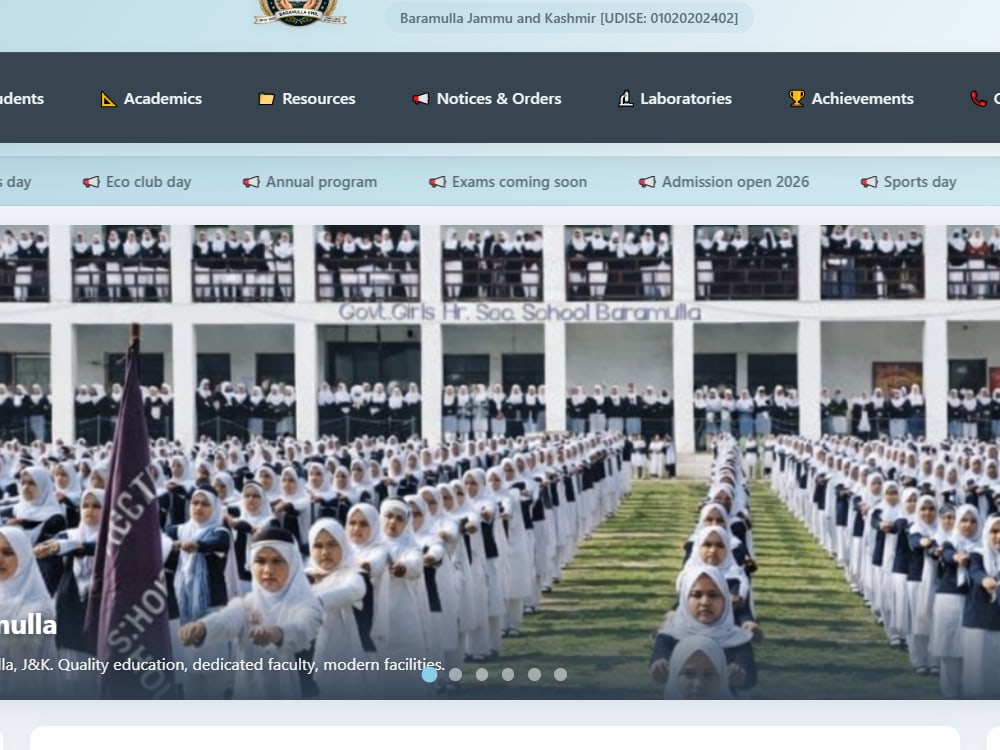
Task: Click the megaphone icon beside Annual program
Action: [251, 182]
